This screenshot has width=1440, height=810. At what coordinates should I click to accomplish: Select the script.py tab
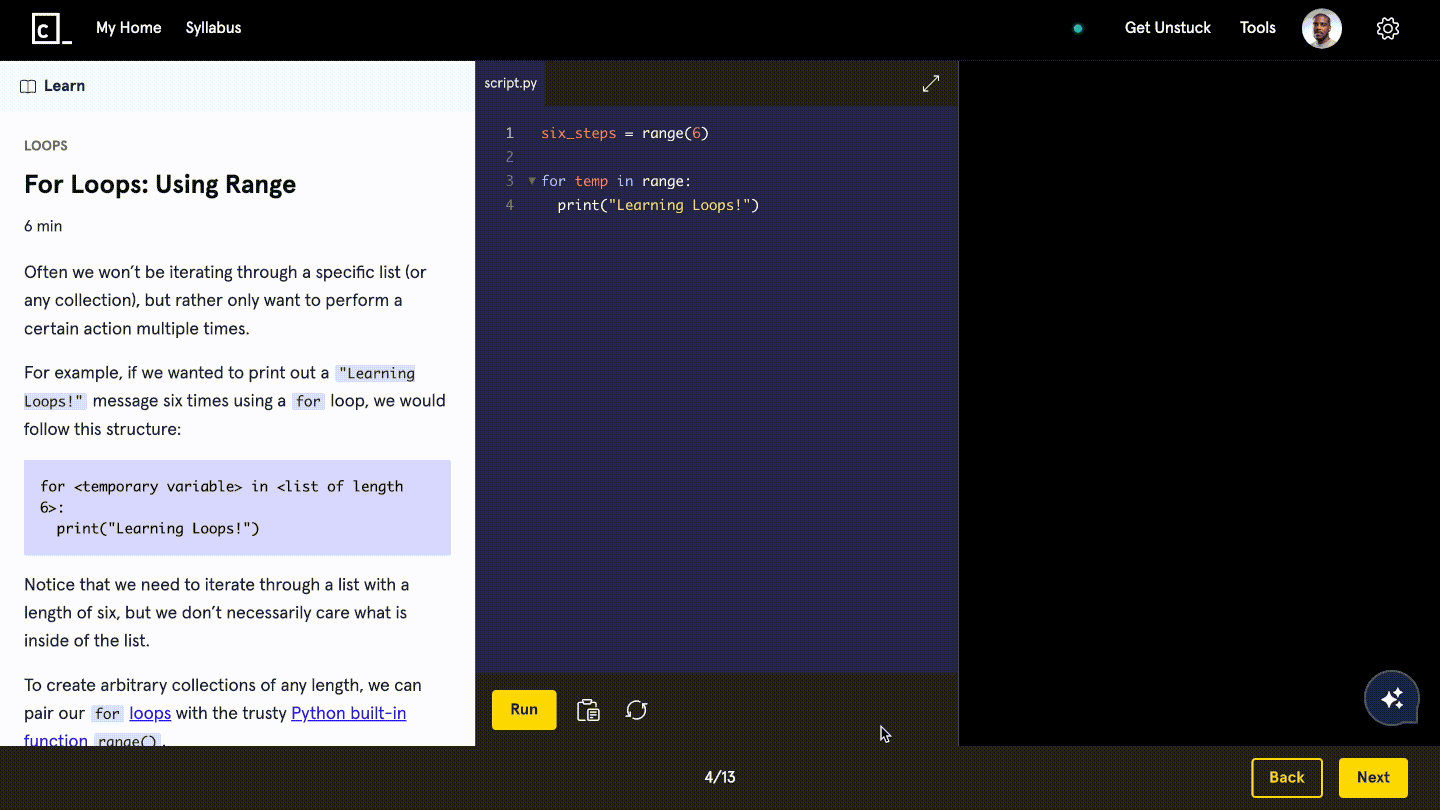tap(511, 84)
